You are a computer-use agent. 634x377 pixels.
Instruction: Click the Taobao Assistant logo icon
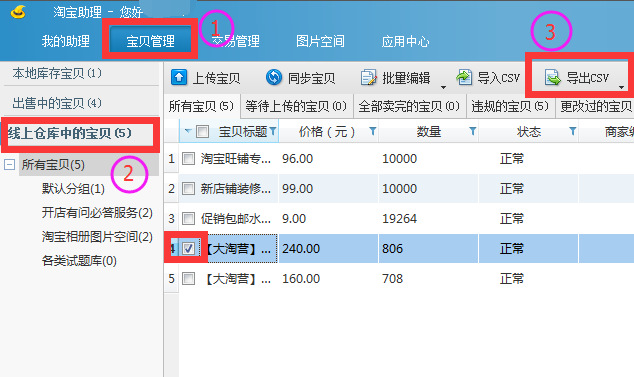(19, 12)
